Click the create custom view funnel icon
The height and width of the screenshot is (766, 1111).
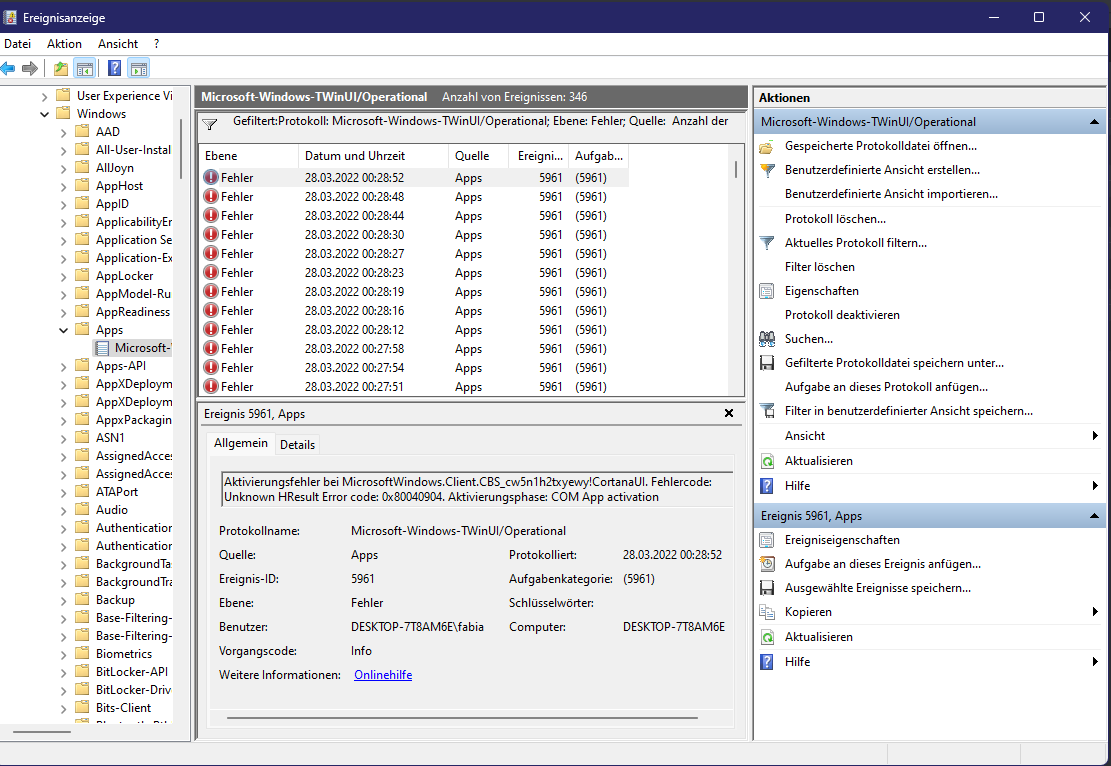[x=767, y=171]
